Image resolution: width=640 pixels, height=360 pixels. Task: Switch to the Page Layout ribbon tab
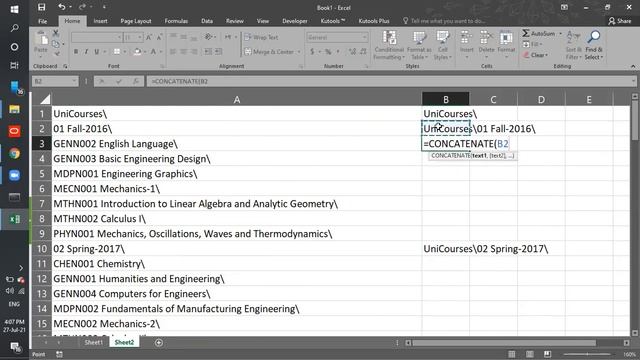(x=136, y=21)
